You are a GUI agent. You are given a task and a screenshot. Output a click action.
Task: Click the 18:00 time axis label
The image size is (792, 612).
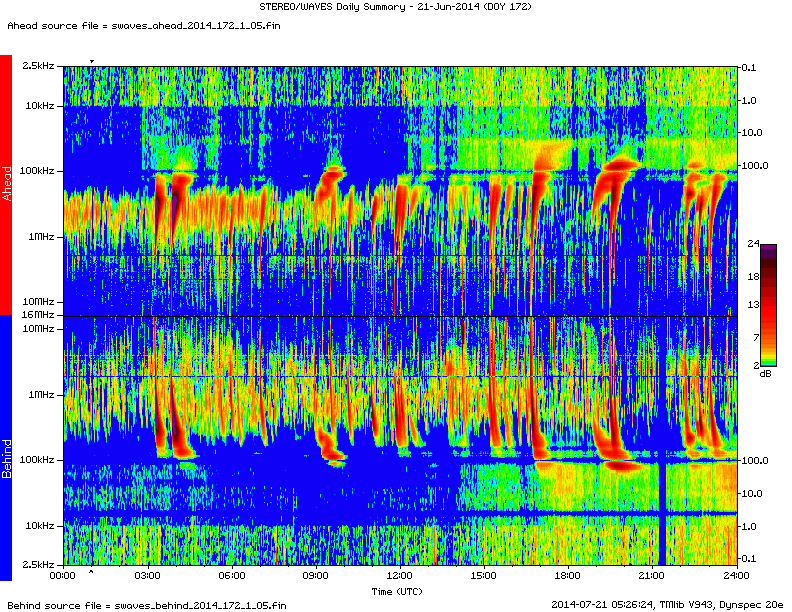pos(568,576)
